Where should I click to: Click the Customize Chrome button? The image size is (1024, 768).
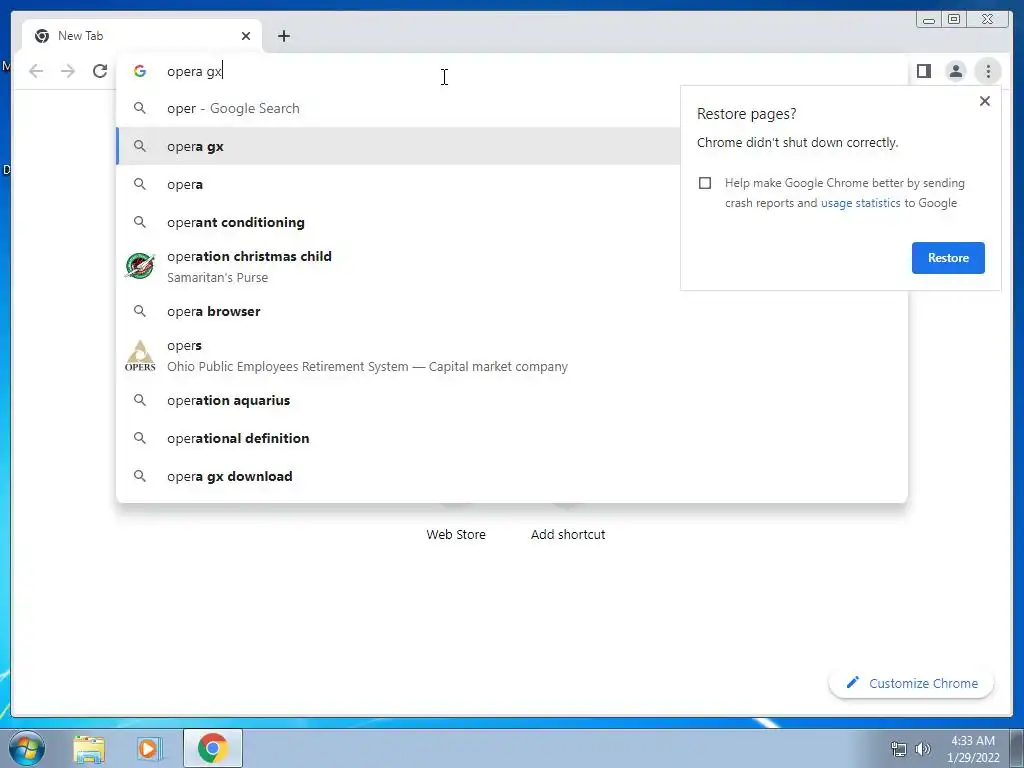coord(912,683)
